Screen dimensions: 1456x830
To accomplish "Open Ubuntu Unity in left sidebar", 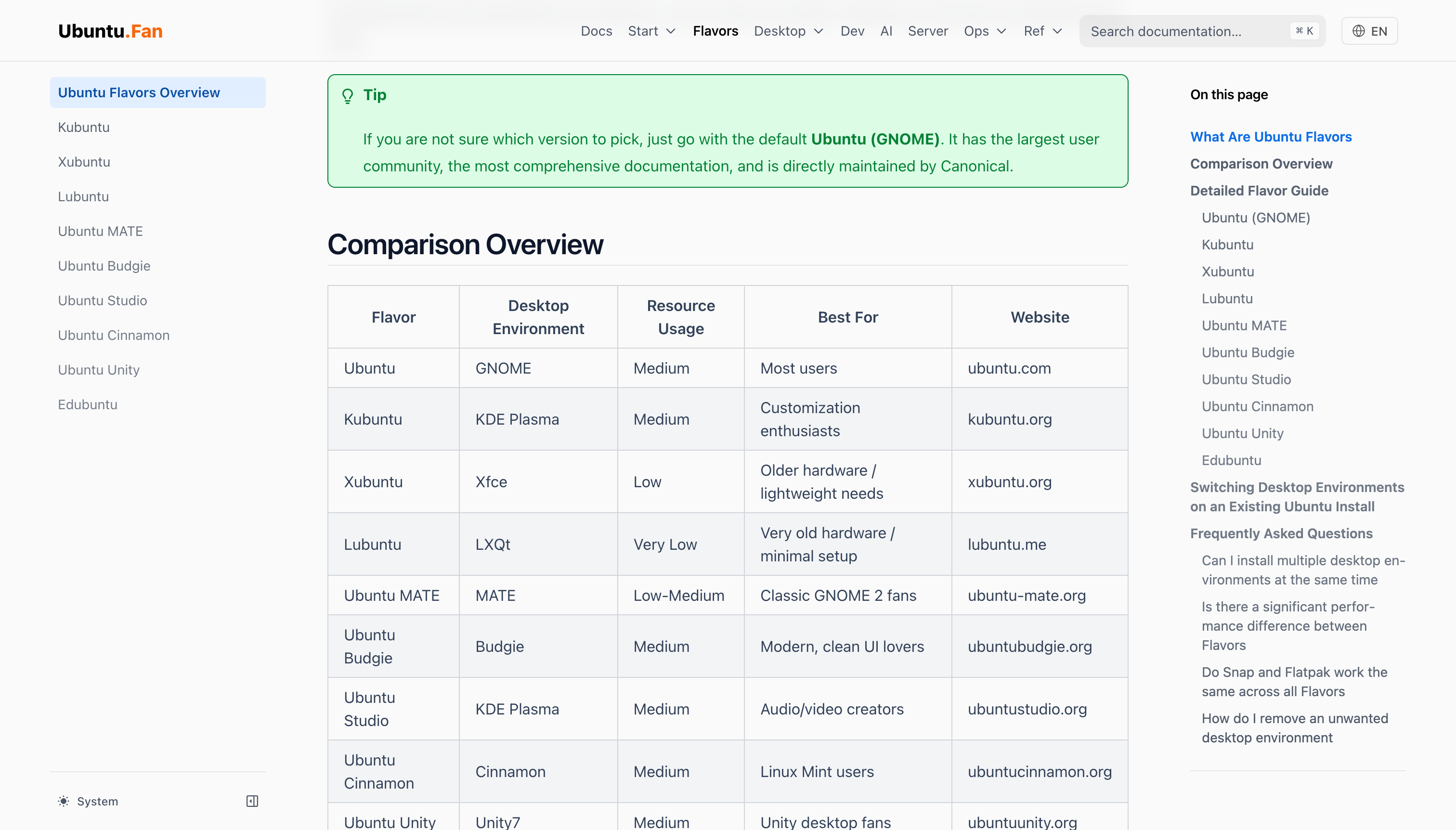I will pos(158,370).
